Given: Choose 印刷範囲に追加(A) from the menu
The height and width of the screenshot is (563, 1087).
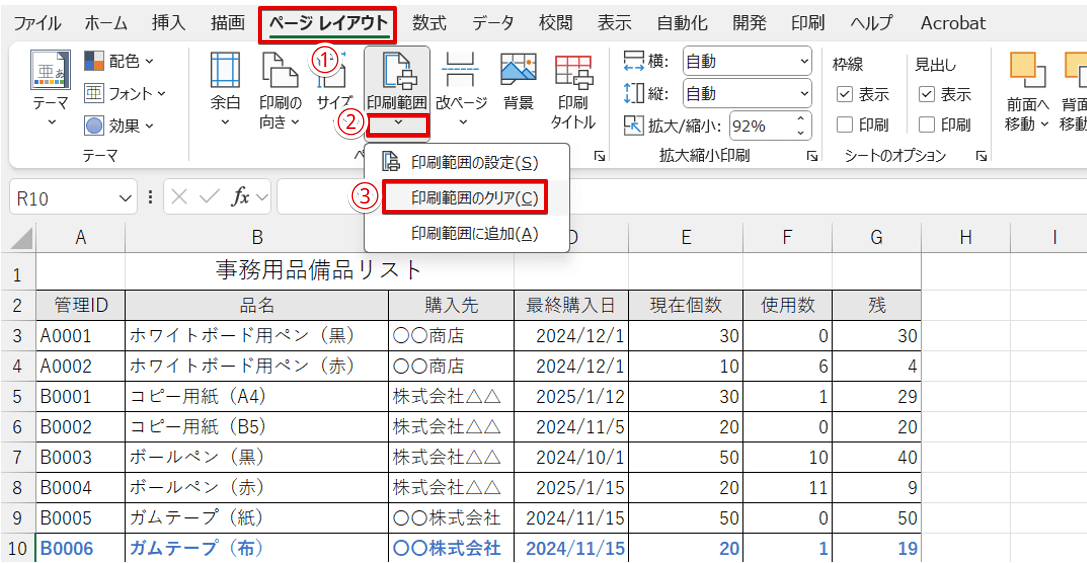Looking at the screenshot, I should pyautogui.click(x=467, y=233).
